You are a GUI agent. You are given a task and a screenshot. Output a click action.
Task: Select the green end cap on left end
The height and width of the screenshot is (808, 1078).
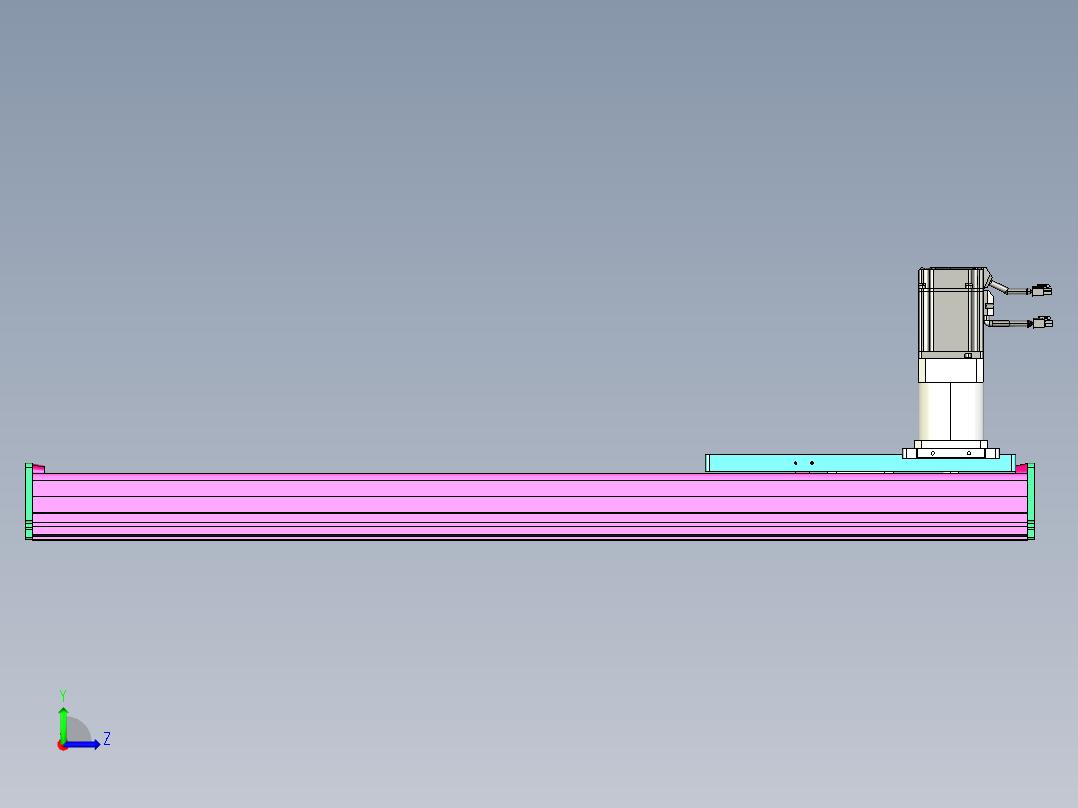(x=29, y=501)
